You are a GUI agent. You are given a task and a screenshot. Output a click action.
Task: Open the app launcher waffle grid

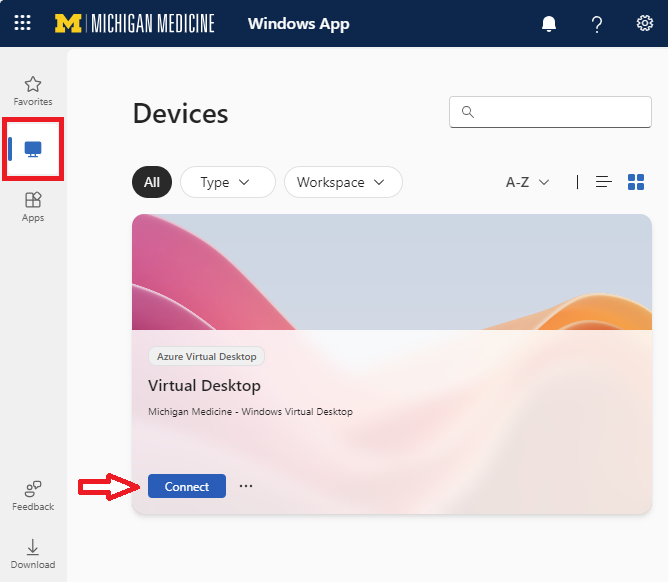(22, 23)
